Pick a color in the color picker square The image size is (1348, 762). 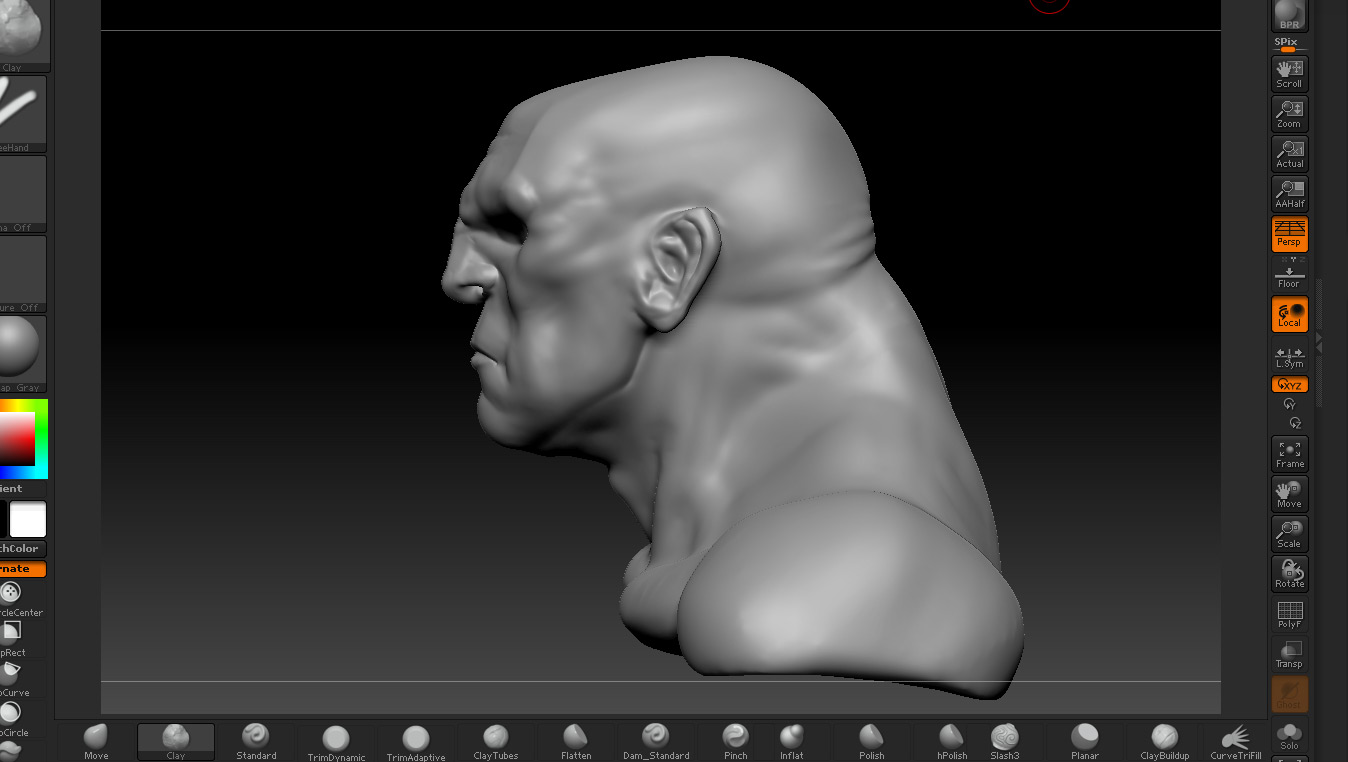point(18,438)
